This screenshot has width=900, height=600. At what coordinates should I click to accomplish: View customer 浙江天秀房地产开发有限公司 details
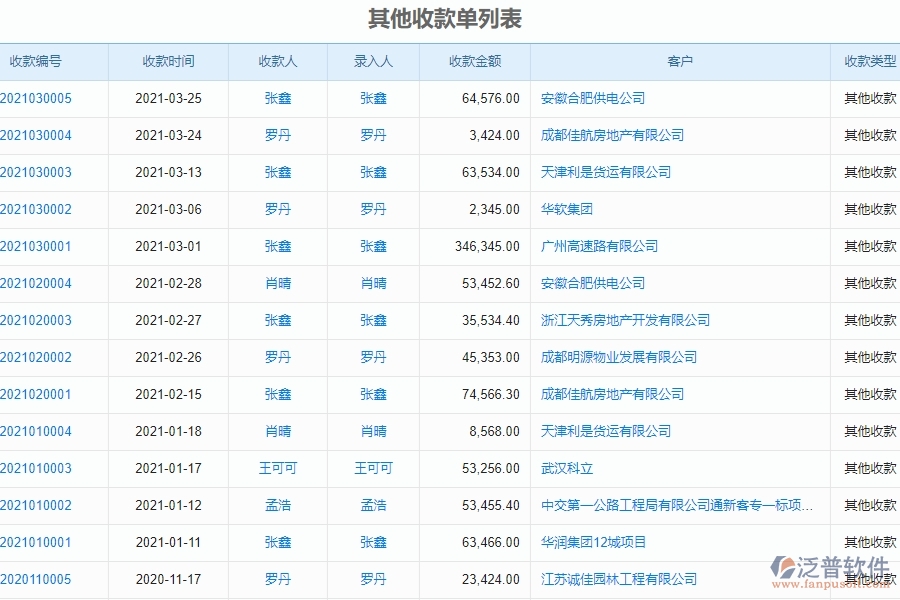point(623,320)
